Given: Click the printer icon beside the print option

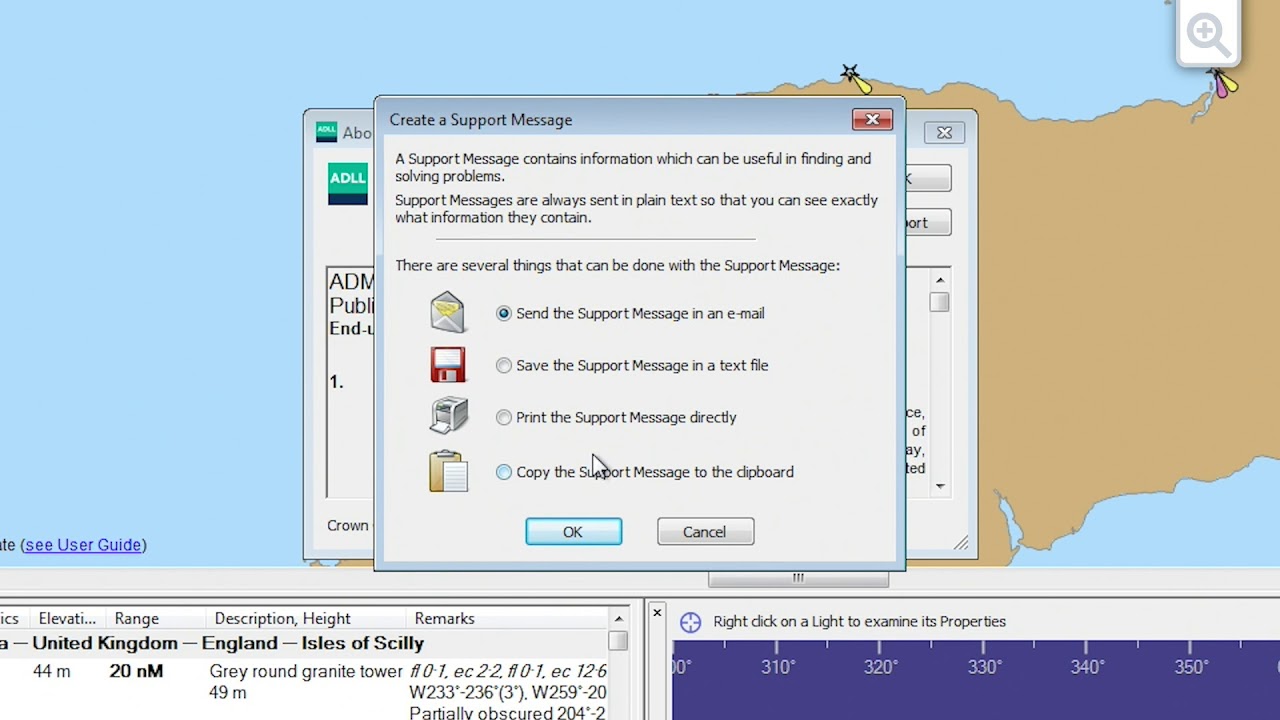Looking at the screenshot, I should [x=448, y=415].
